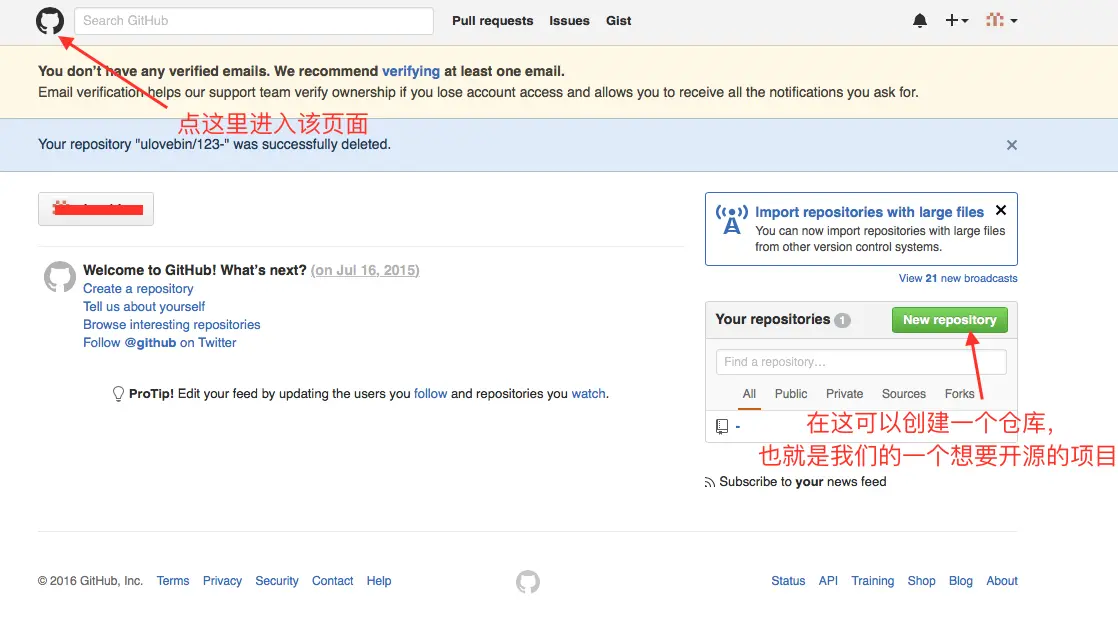
Task: Dismiss the repository deleted message
Action: (1012, 145)
